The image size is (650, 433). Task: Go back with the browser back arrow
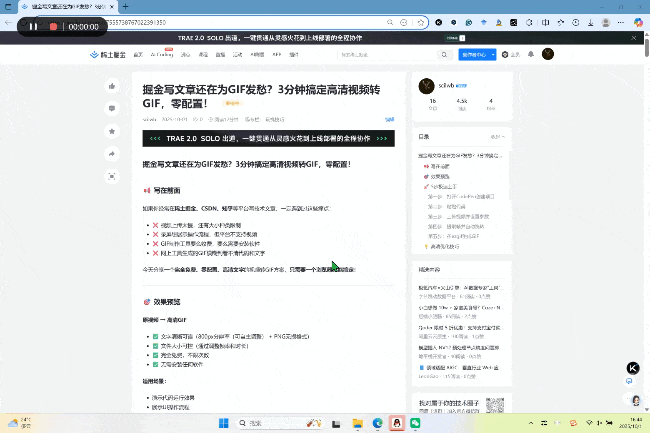pyautogui.click(x=8, y=22)
